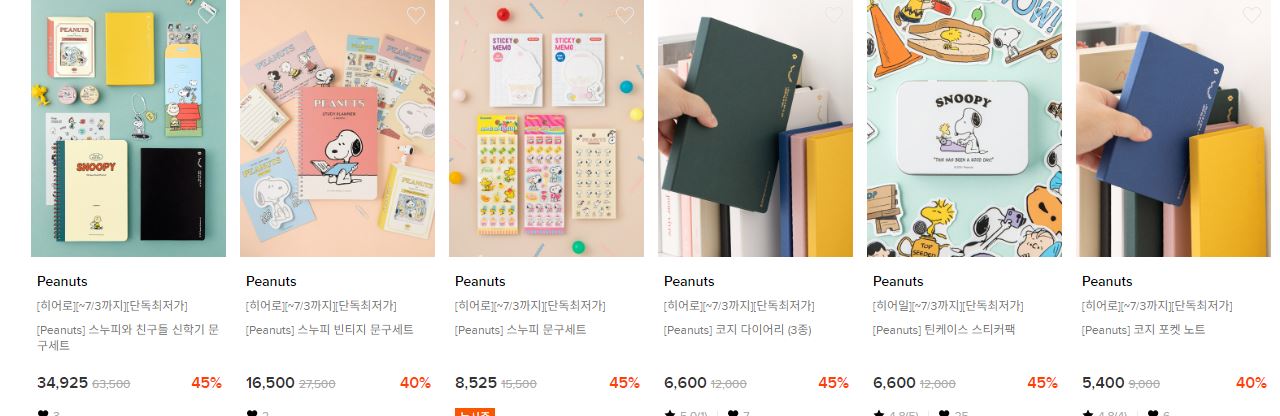1280x416 pixels.
Task: Like the green cozy diary with heart icon
Action: click(834, 14)
